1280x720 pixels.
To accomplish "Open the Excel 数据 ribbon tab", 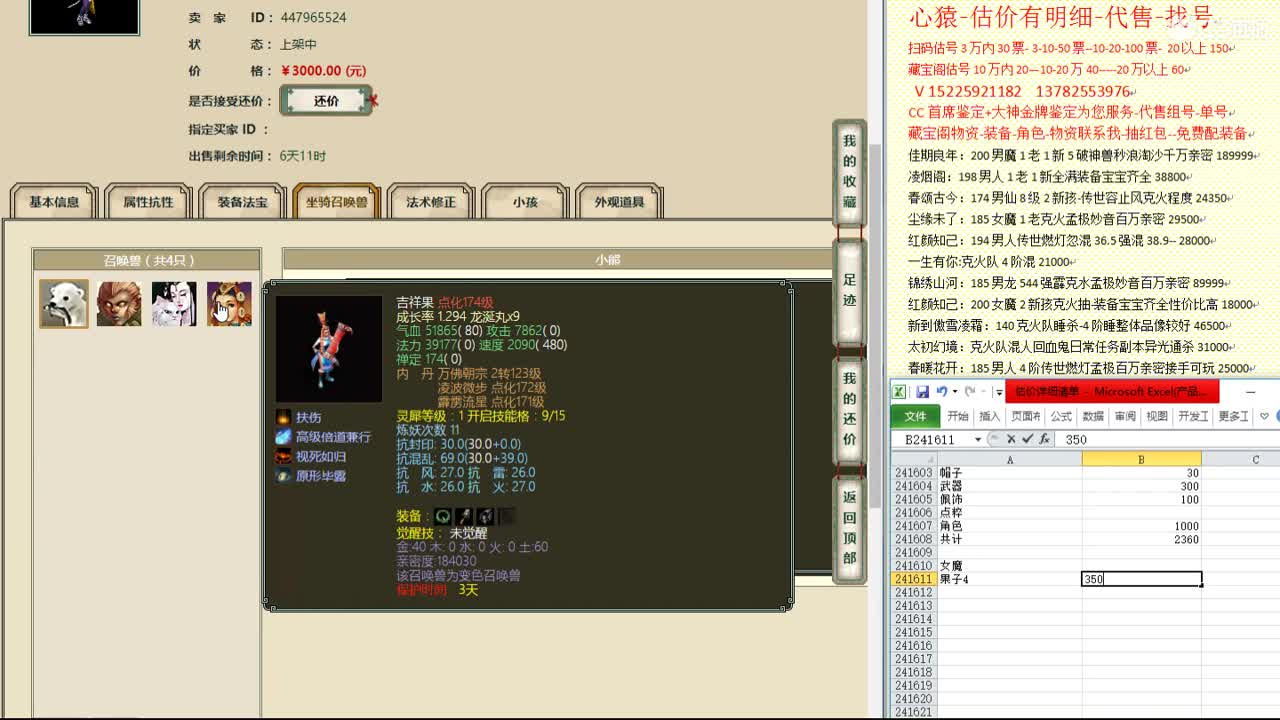I will 1093,416.
